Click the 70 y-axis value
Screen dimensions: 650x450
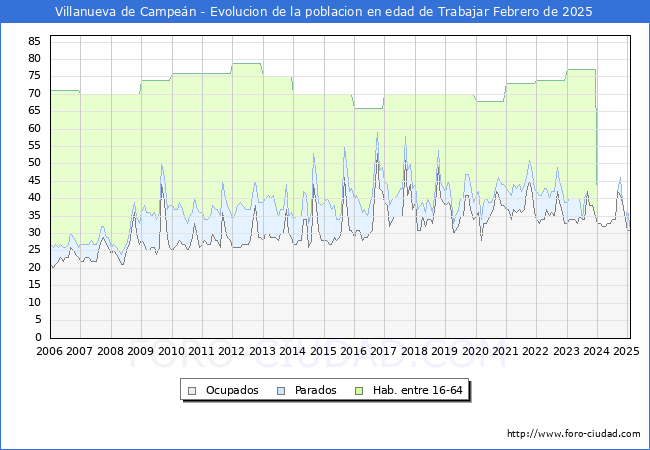tap(34, 93)
